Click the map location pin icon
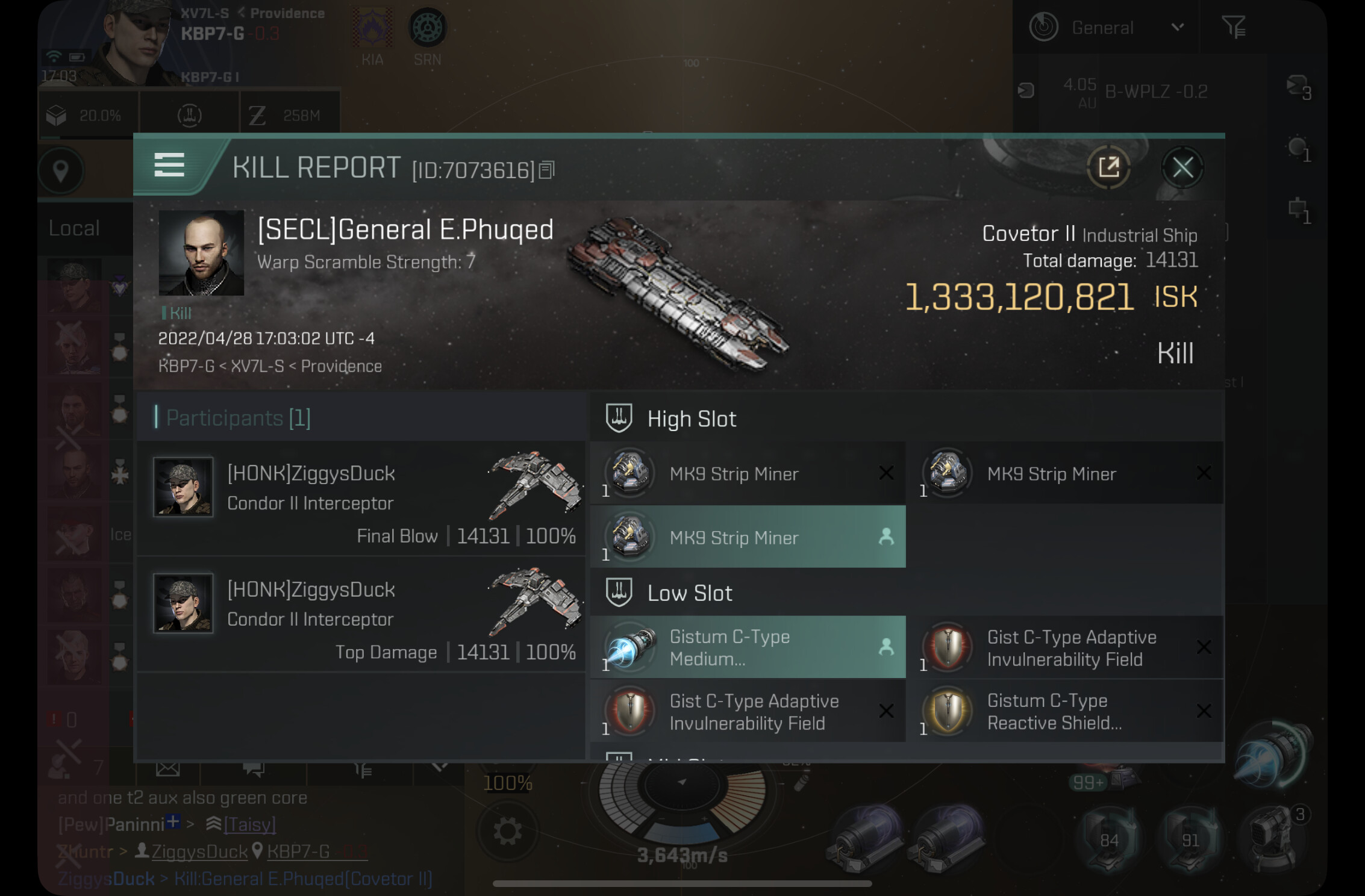The height and width of the screenshot is (896, 1365). (x=61, y=171)
